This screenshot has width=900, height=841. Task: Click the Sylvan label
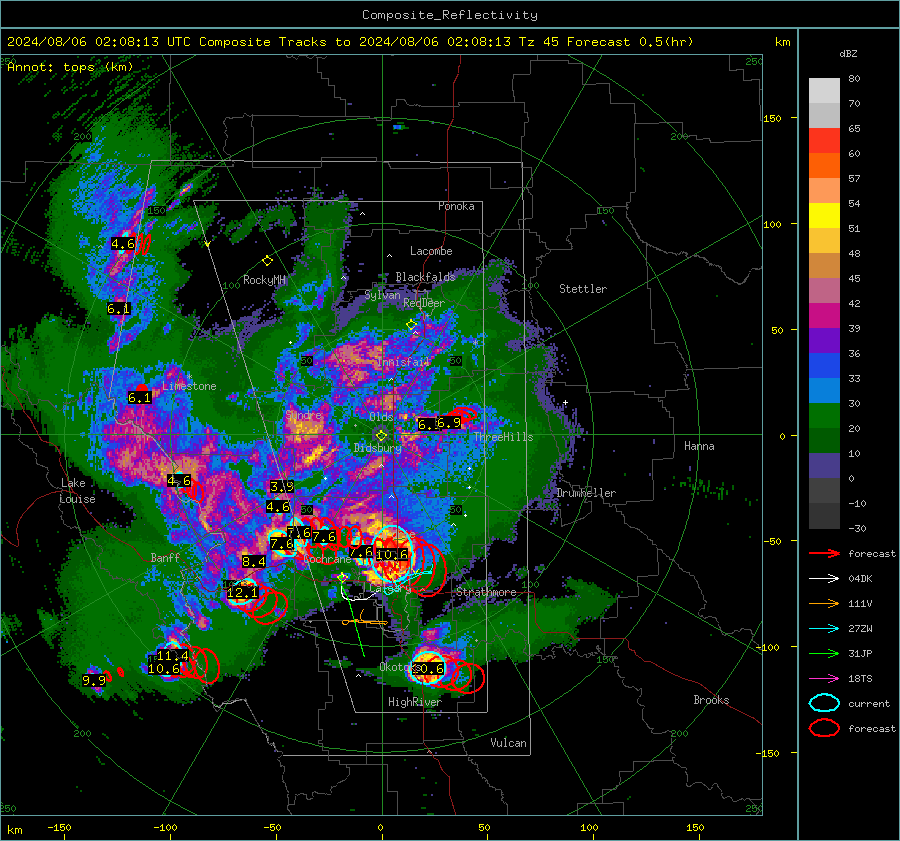382,295
